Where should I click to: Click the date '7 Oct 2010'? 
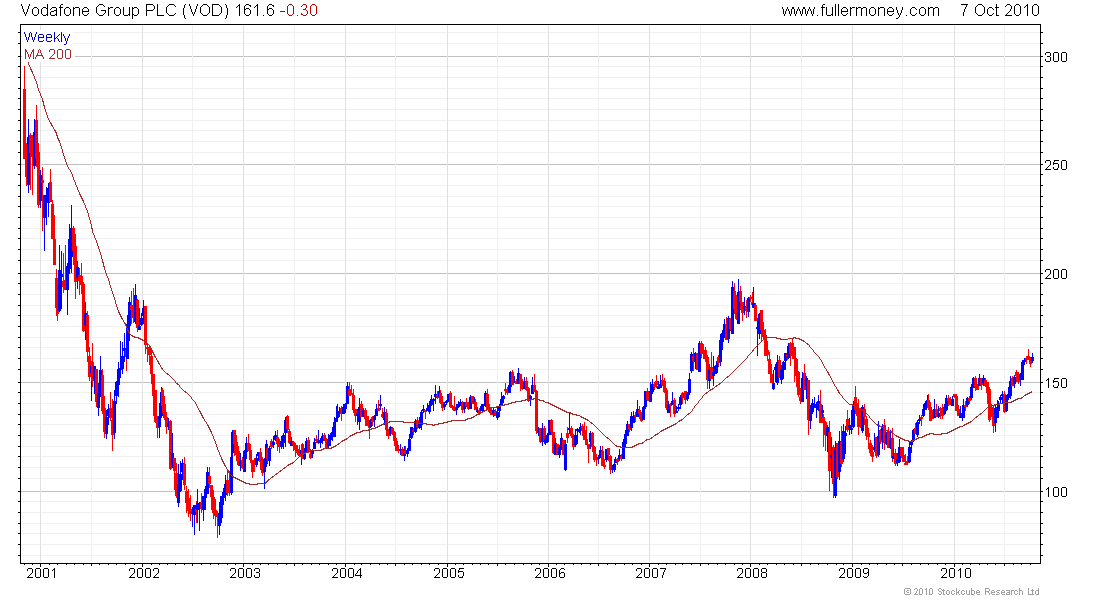(x=1000, y=11)
